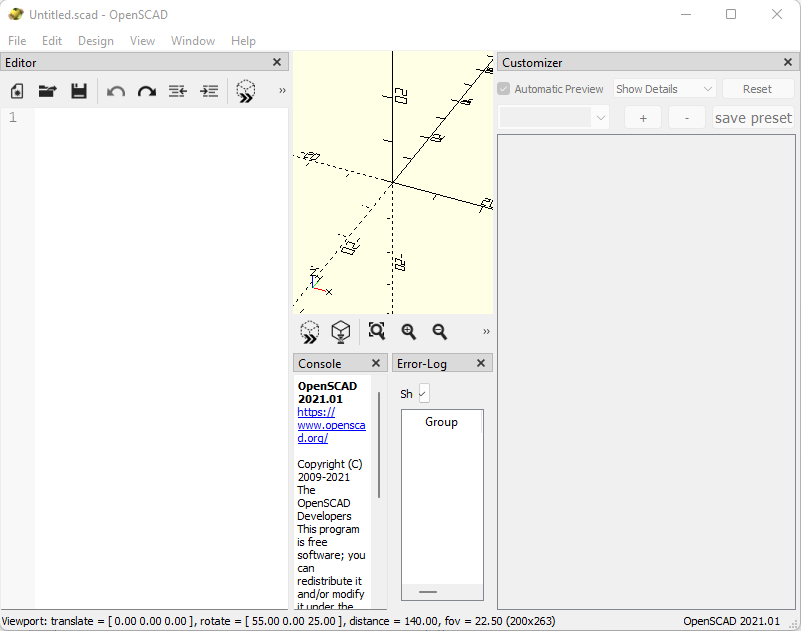The height and width of the screenshot is (631, 801).
Task: Zoom out of the 3D viewport
Action: pos(439,331)
